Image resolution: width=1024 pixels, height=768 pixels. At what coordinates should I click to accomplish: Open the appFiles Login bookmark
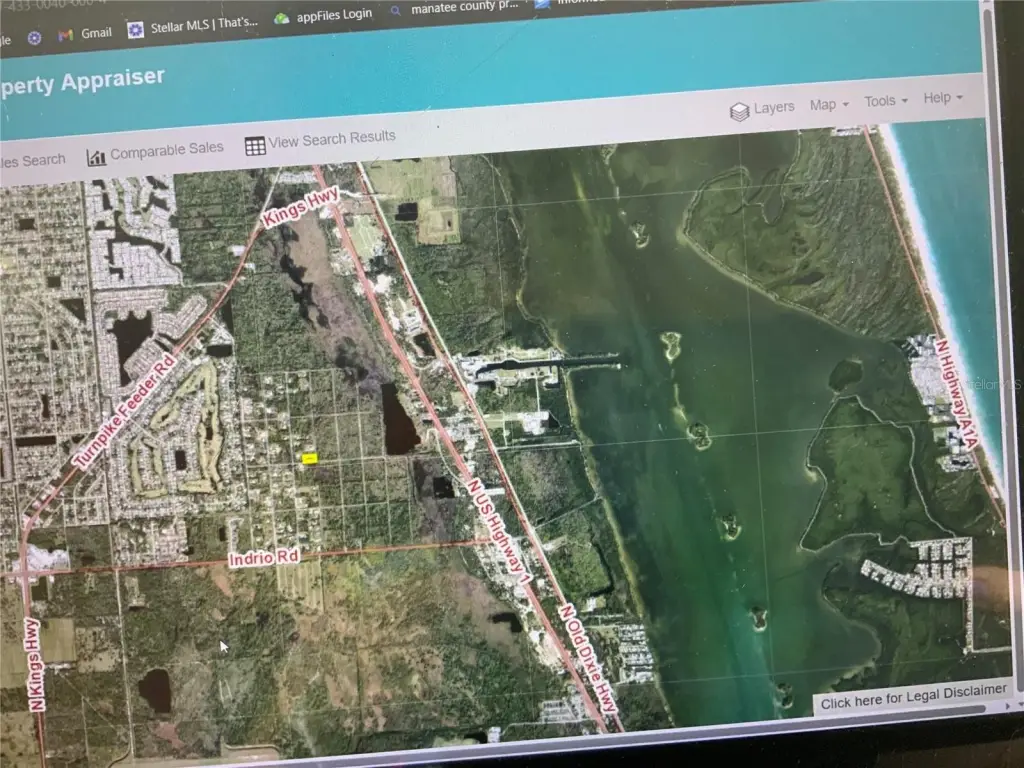point(333,15)
